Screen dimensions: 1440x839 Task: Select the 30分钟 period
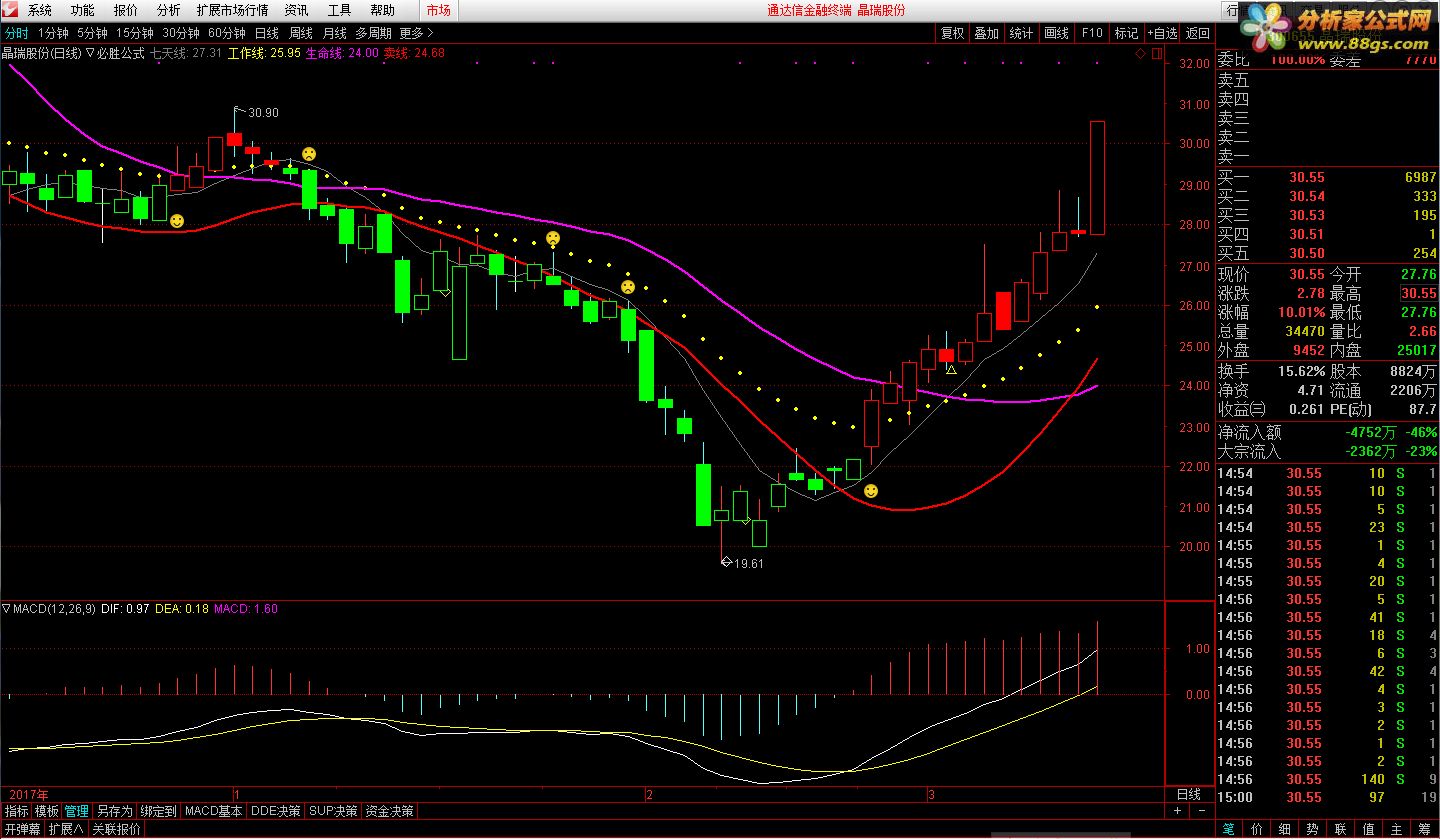[181, 33]
